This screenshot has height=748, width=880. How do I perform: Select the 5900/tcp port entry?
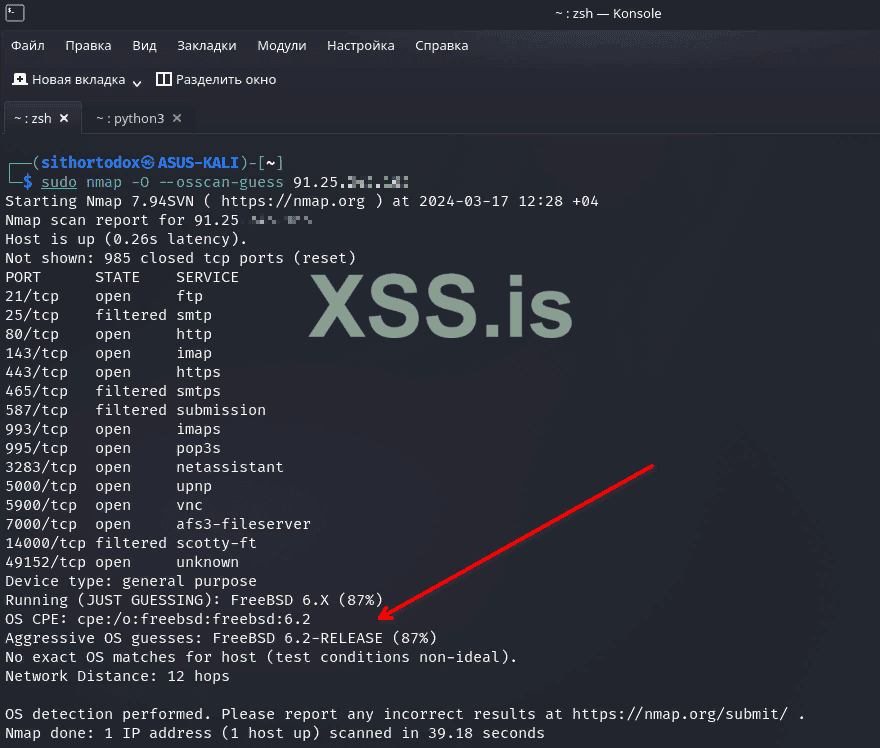(x=41, y=505)
